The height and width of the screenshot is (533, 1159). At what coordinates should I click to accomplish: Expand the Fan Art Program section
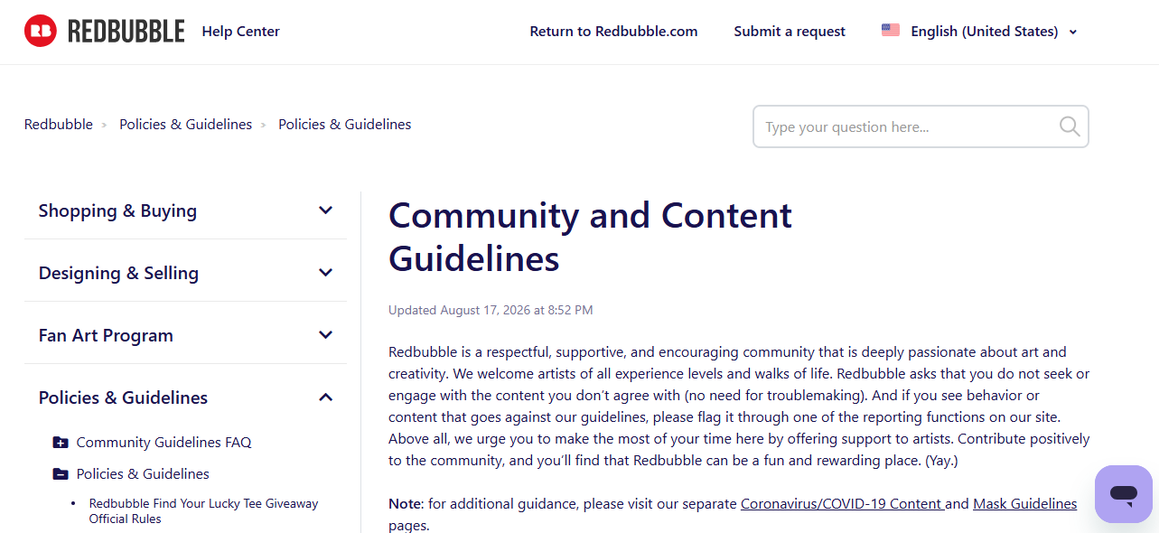click(x=185, y=335)
